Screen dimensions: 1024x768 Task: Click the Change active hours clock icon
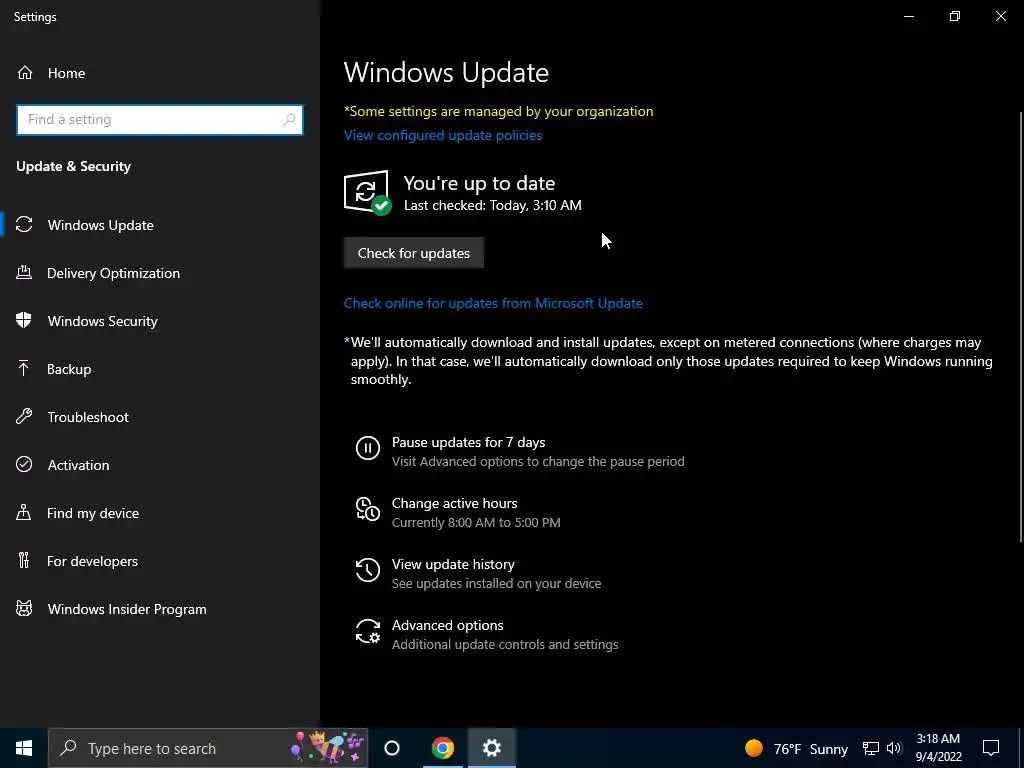click(368, 509)
